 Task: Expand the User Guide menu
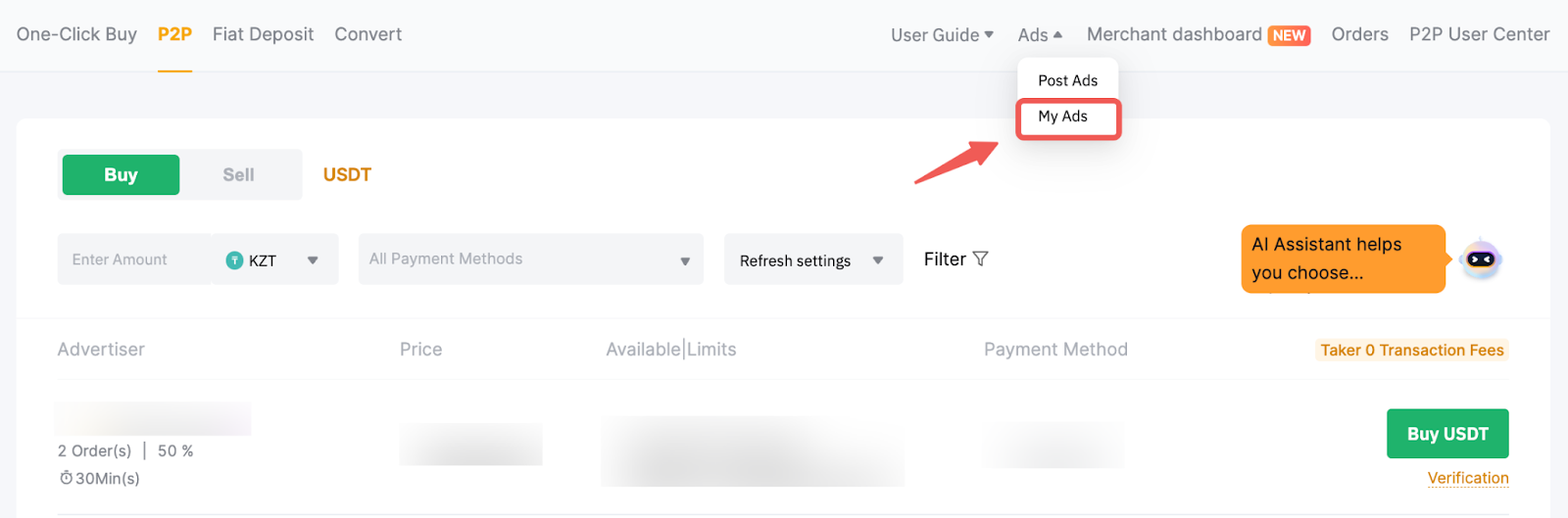pos(942,35)
